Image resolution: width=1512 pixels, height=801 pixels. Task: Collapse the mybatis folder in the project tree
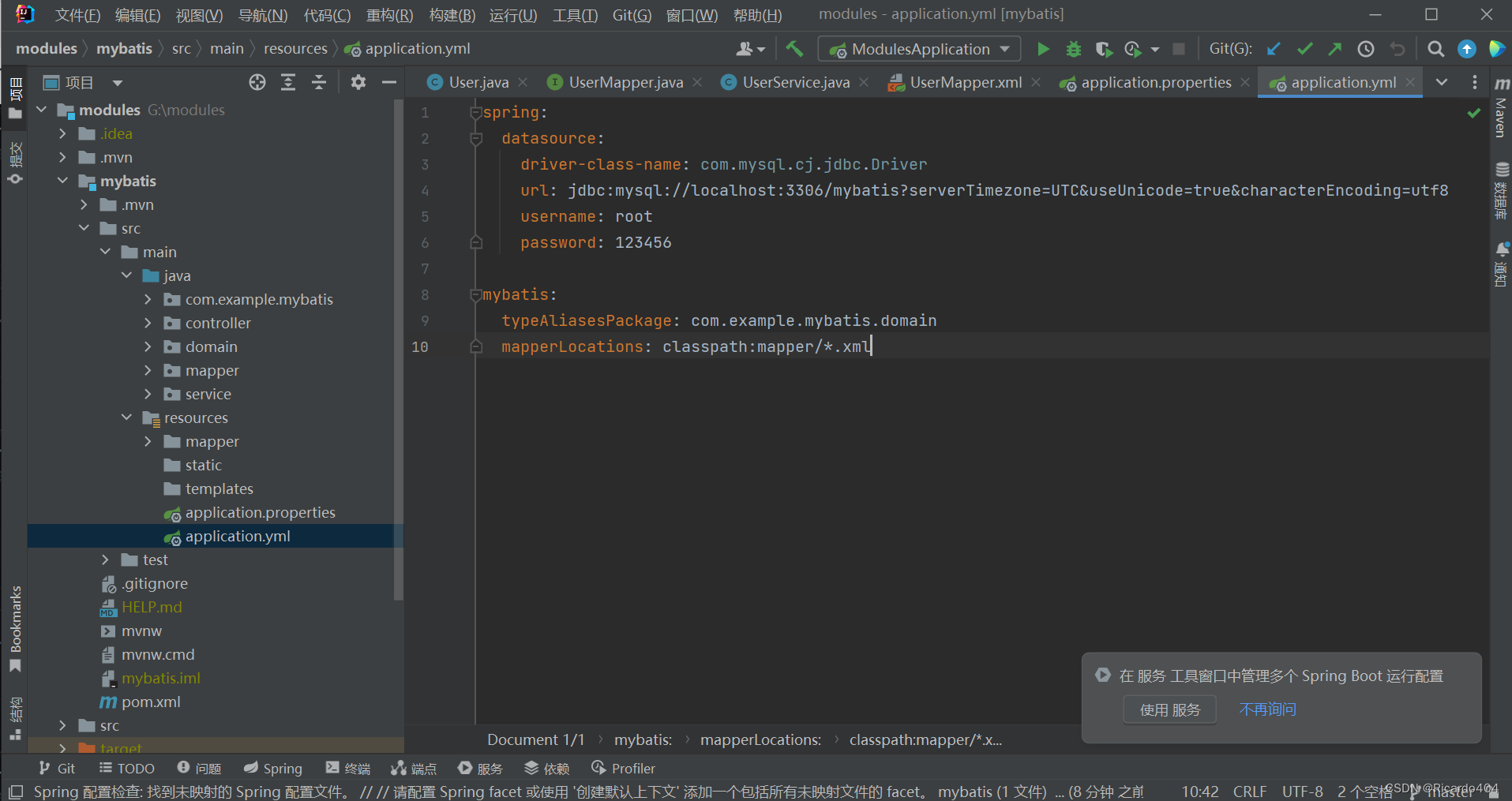63,181
